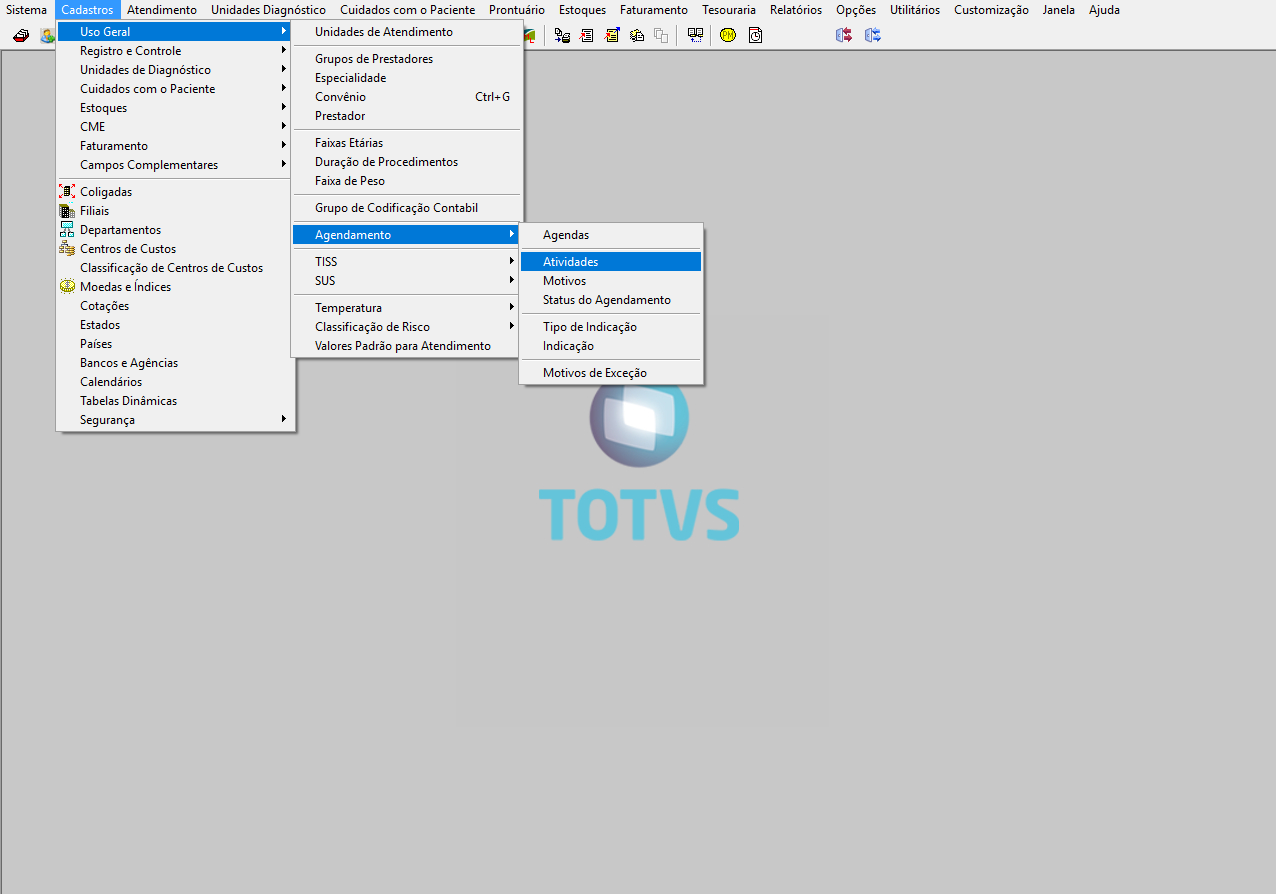Expand the Cuidados com o Paciente submenu entry

point(175,89)
